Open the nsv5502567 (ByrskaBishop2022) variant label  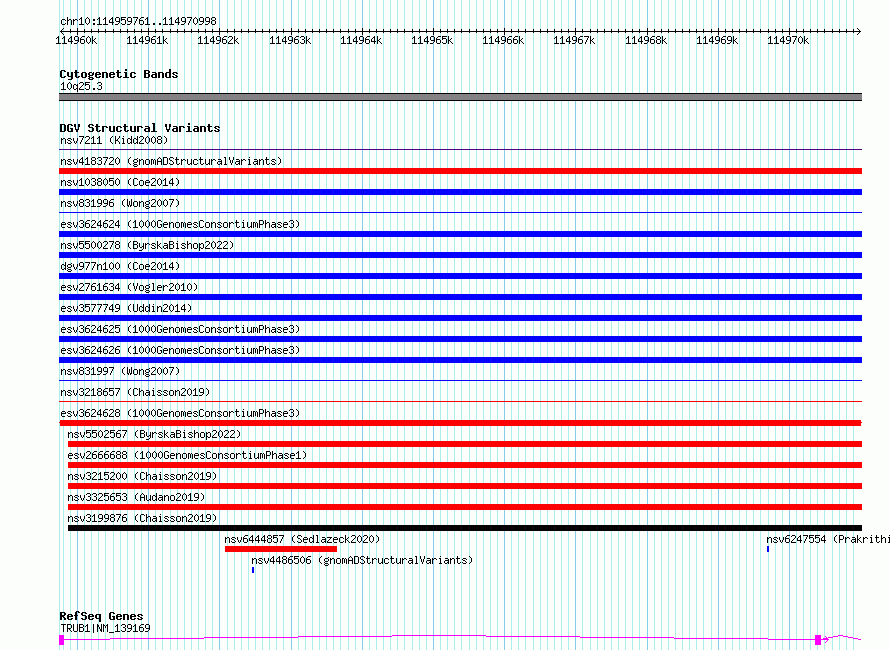tap(154, 434)
